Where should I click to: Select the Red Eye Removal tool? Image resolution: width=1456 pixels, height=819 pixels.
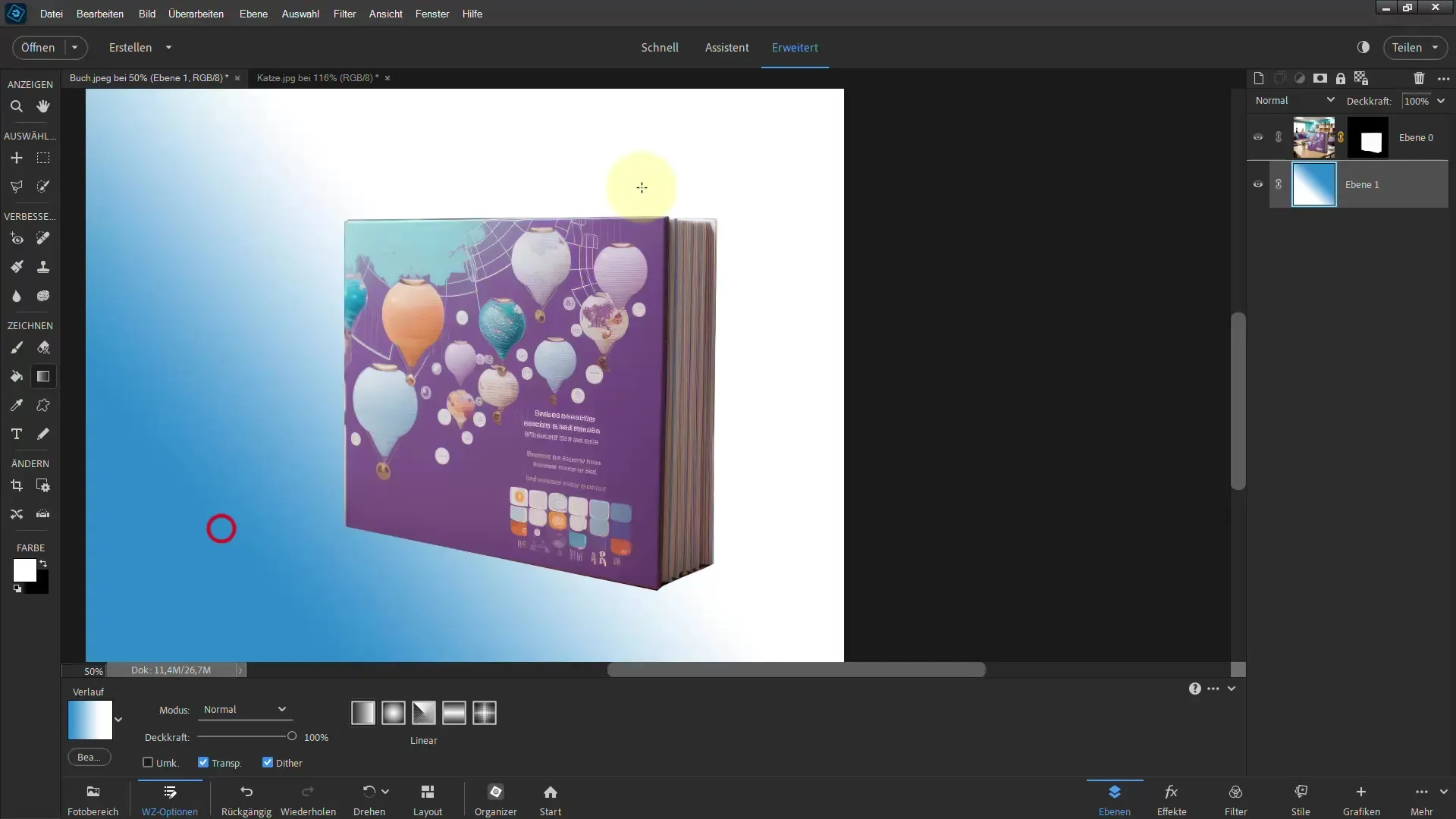[x=16, y=239]
